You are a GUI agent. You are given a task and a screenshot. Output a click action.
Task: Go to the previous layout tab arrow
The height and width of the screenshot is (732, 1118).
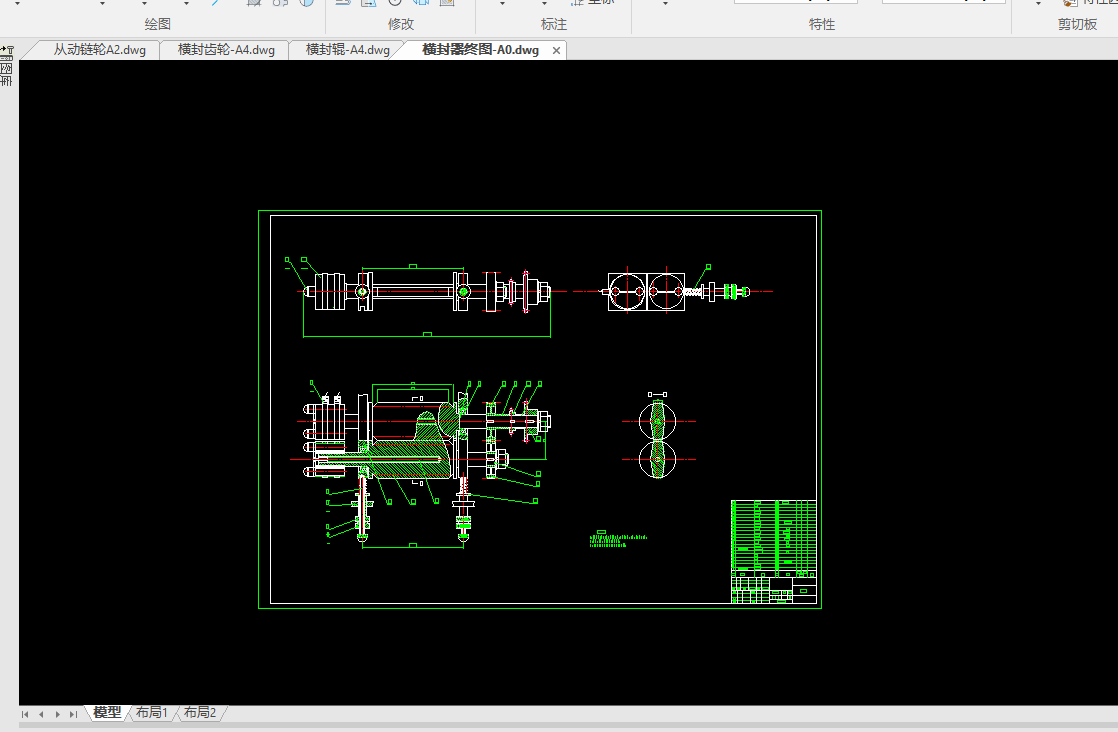point(41,713)
